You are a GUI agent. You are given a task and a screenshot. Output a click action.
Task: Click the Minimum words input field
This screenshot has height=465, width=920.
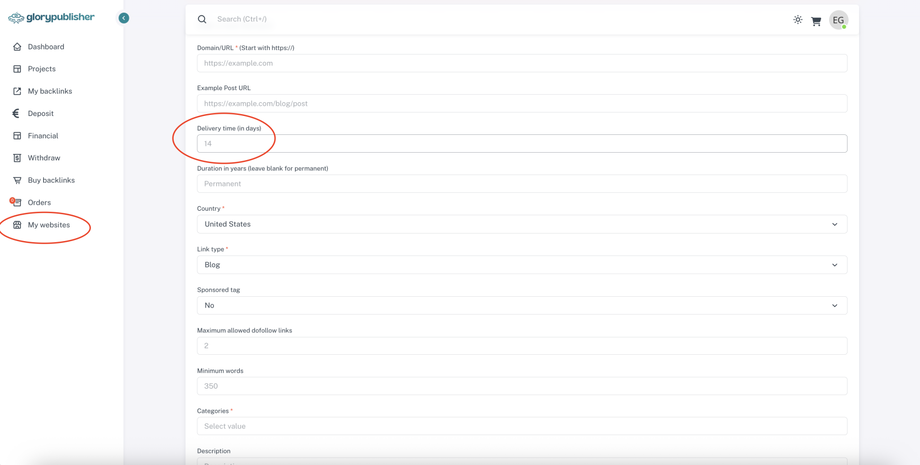pyautogui.click(x=522, y=386)
